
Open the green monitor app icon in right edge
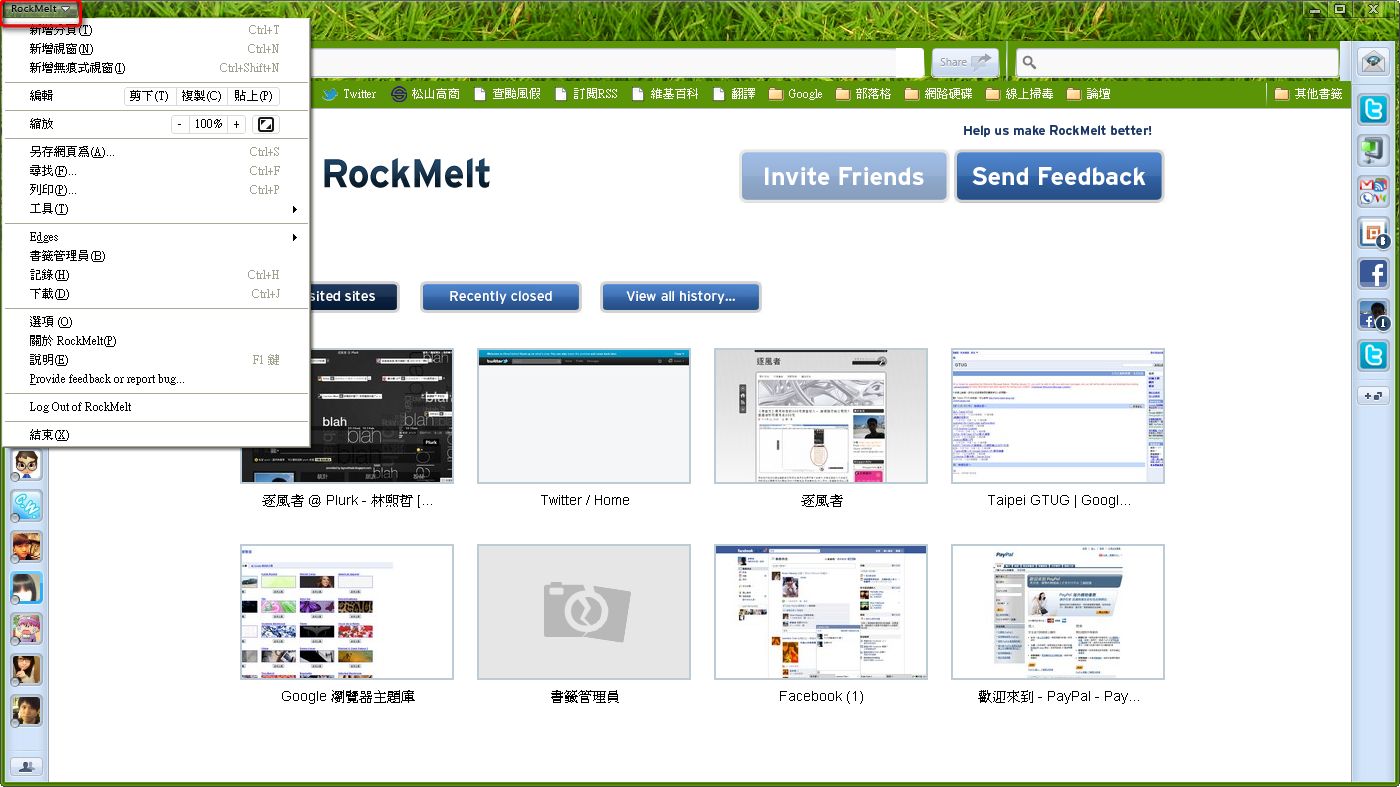pyautogui.click(x=1373, y=150)
